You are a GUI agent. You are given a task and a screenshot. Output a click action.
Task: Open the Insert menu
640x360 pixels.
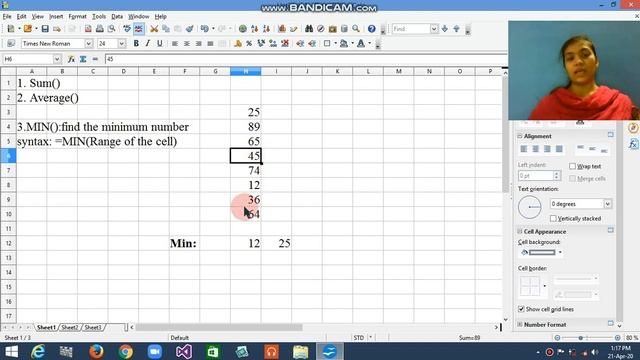tap(56, 16)
